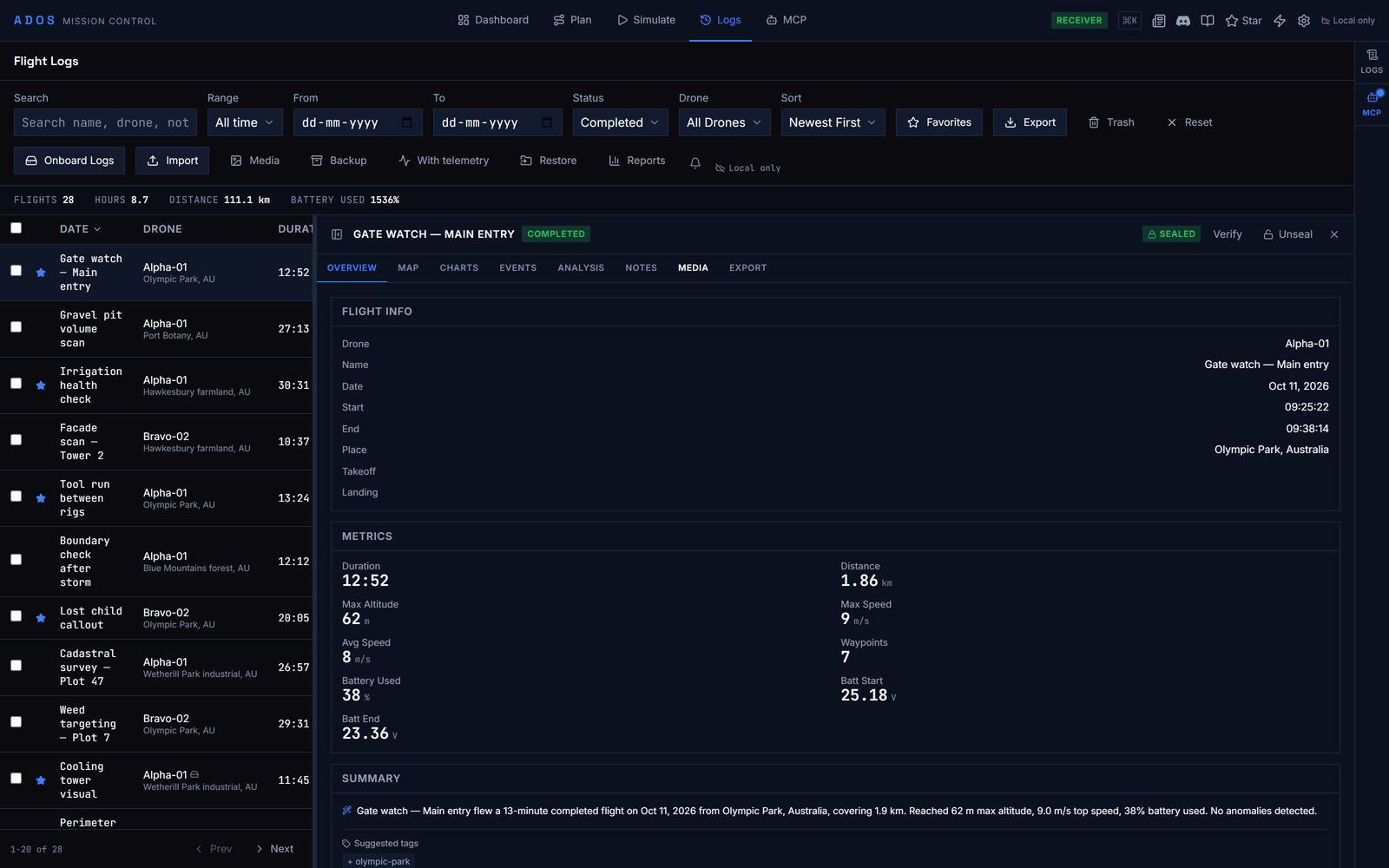Viewport: 1389px width, 868px height.
Task: Open the LOGS sidebar panel icon
Action: [x=1372, y=61]
